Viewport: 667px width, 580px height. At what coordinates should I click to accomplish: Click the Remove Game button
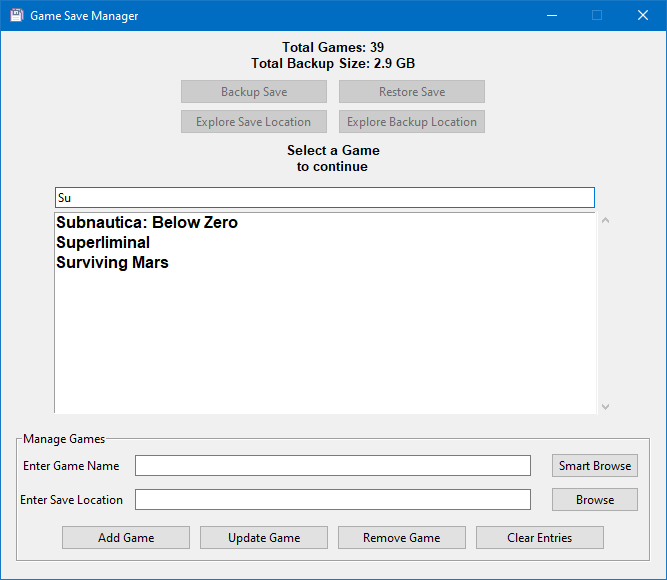pyautogui.click(x=402, y=537)
